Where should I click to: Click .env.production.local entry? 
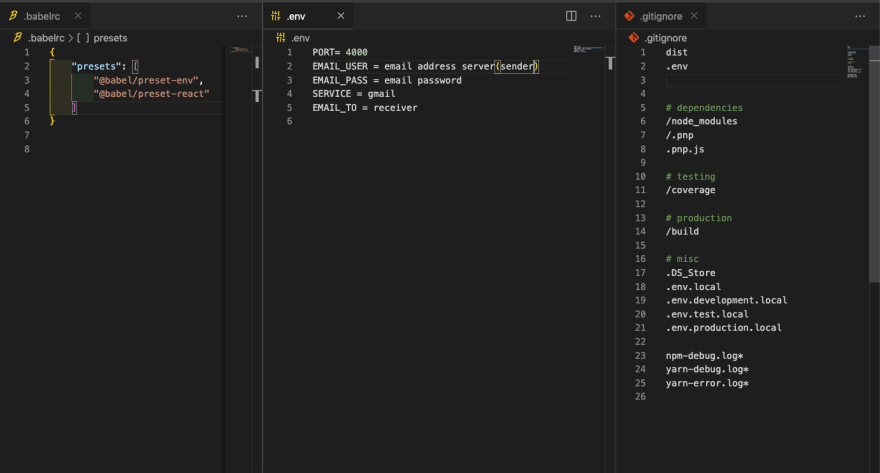724,328
